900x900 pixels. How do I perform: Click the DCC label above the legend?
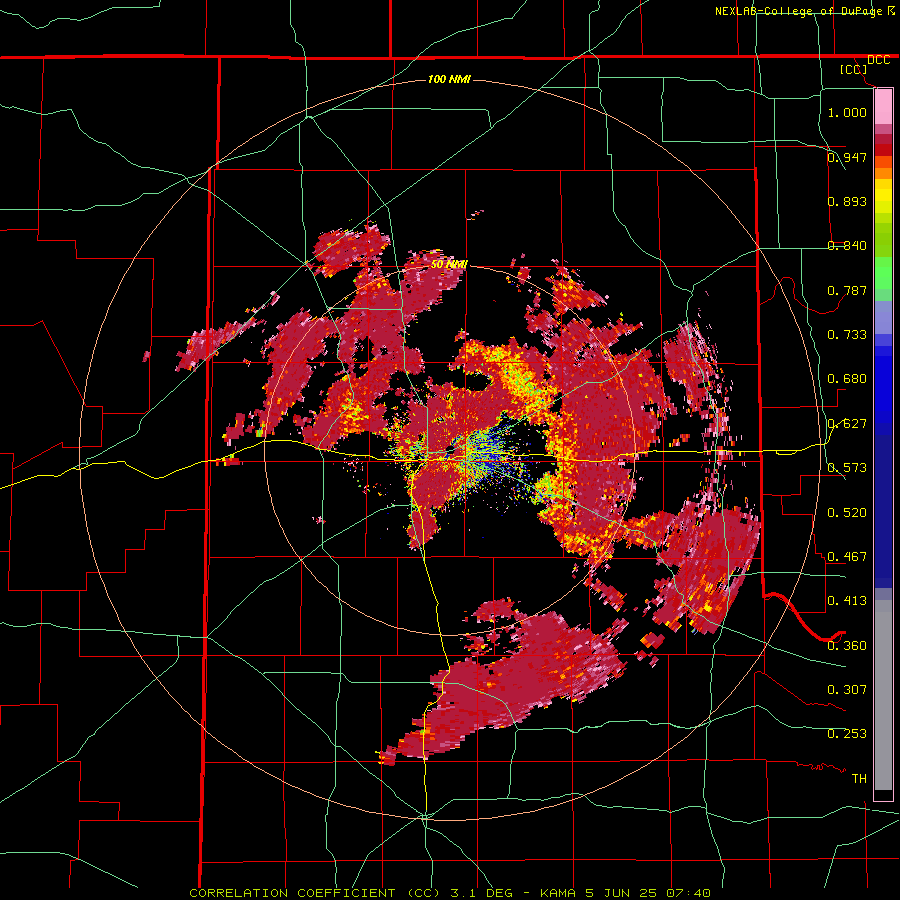pos(878,60)
